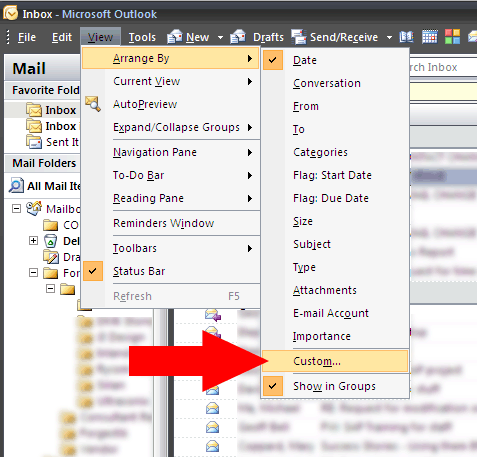Open the Toolbars submenu
This screenshot has height=457, width=477.
[x=171, y=248]
